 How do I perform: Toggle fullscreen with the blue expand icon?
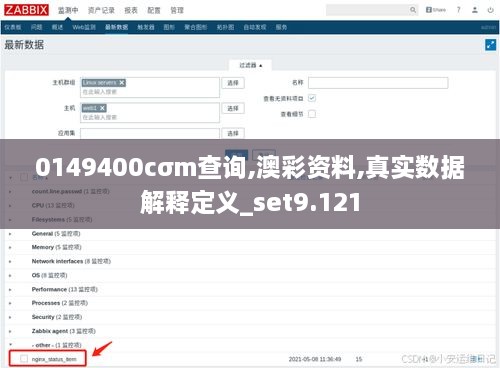[x=490, y=45]
